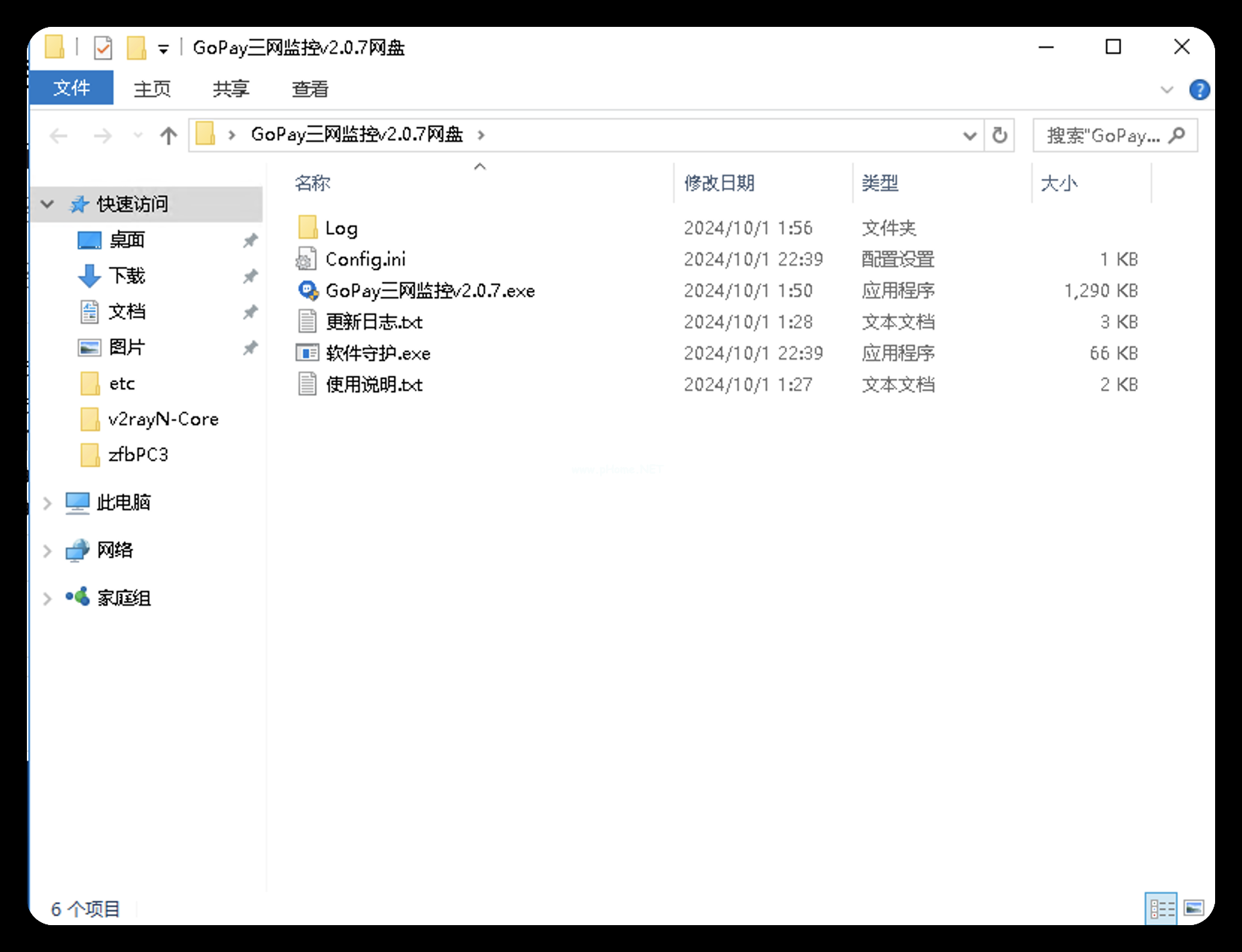This screenshot has width=1242, height=952.
Task: Open the 文件 menu tab
Action: pyautogui.click(x=72, y=88)
